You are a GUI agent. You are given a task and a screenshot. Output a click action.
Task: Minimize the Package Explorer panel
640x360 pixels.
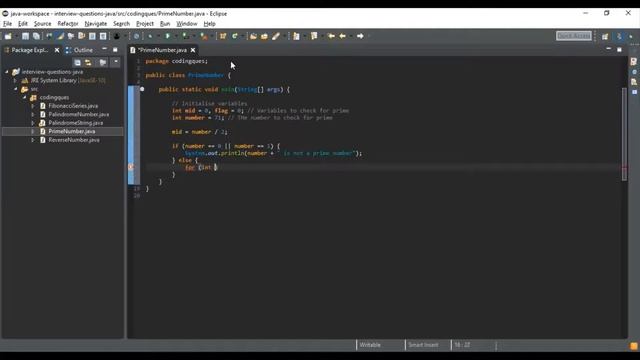tap(104, 49)
